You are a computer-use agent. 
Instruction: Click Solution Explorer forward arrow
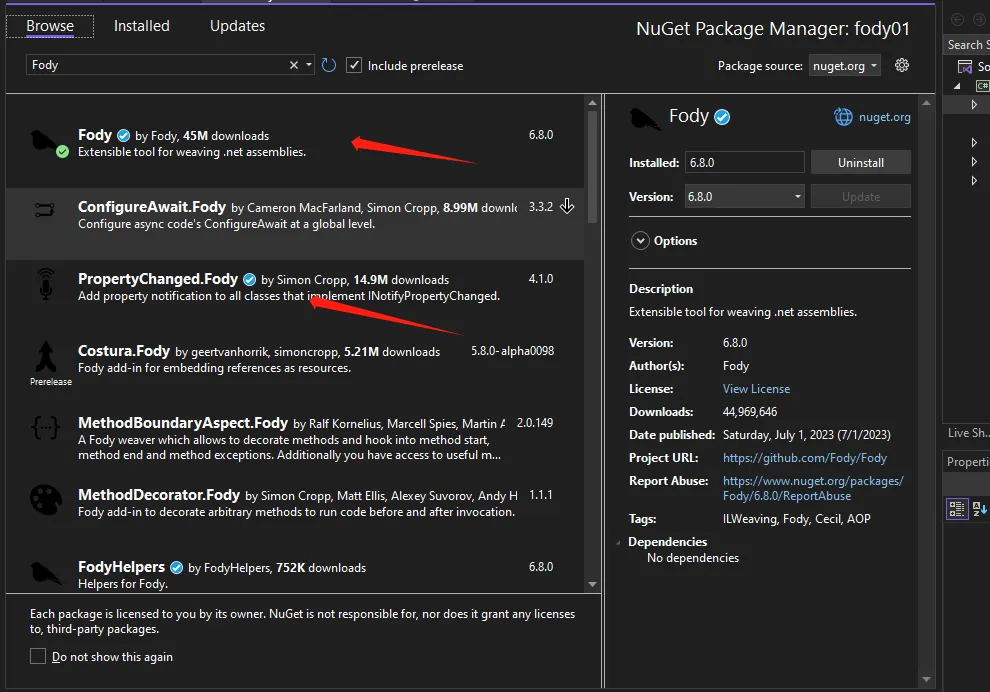tap(979, 20)
